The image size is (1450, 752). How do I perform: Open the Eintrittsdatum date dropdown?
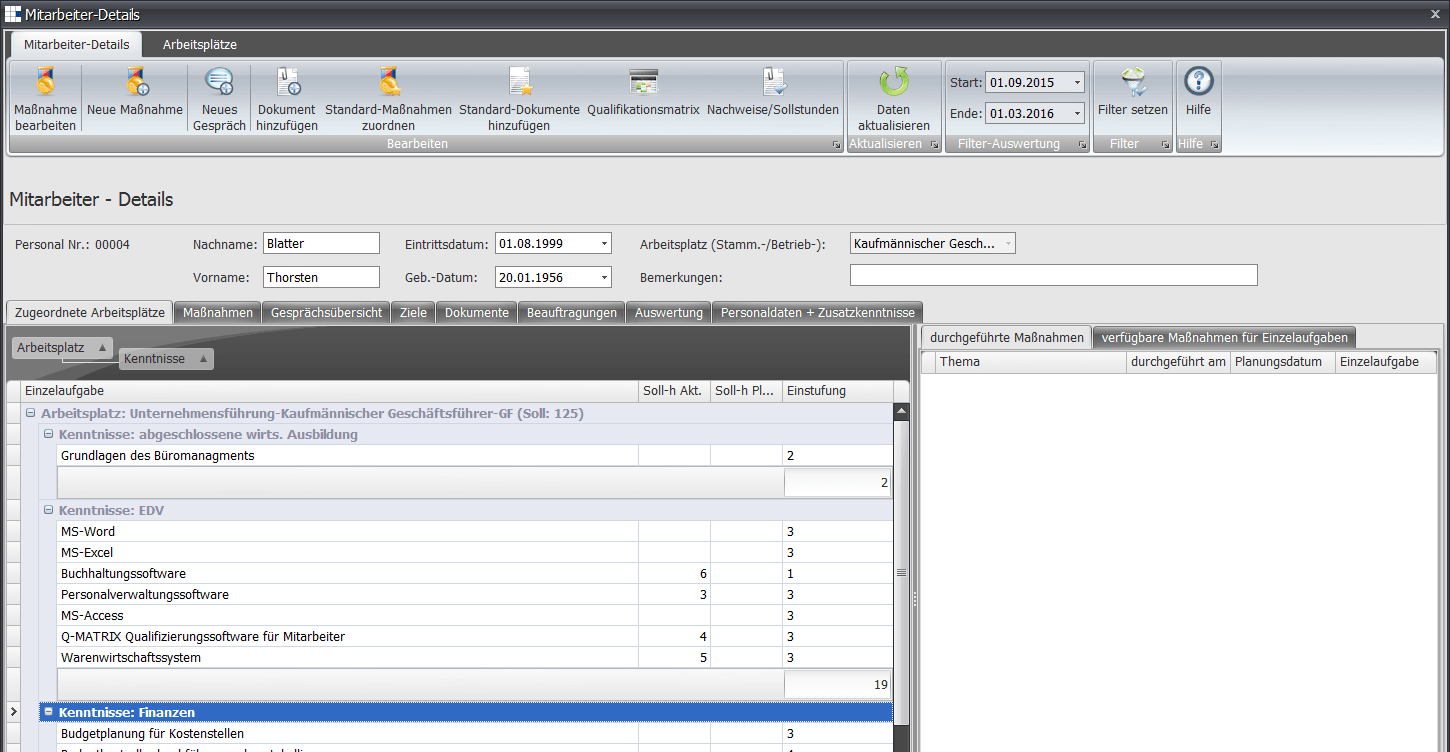pyautogui.click(x=604, y=244)
